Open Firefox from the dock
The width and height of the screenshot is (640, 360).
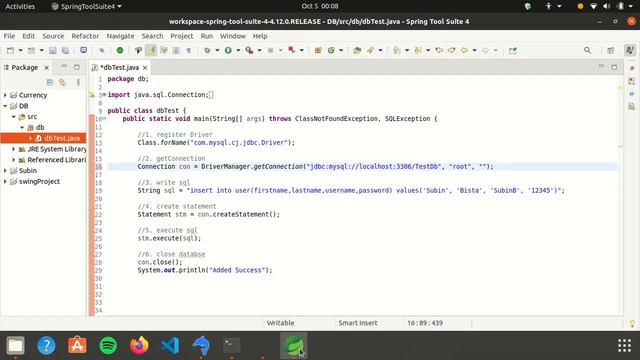(139, 345)
